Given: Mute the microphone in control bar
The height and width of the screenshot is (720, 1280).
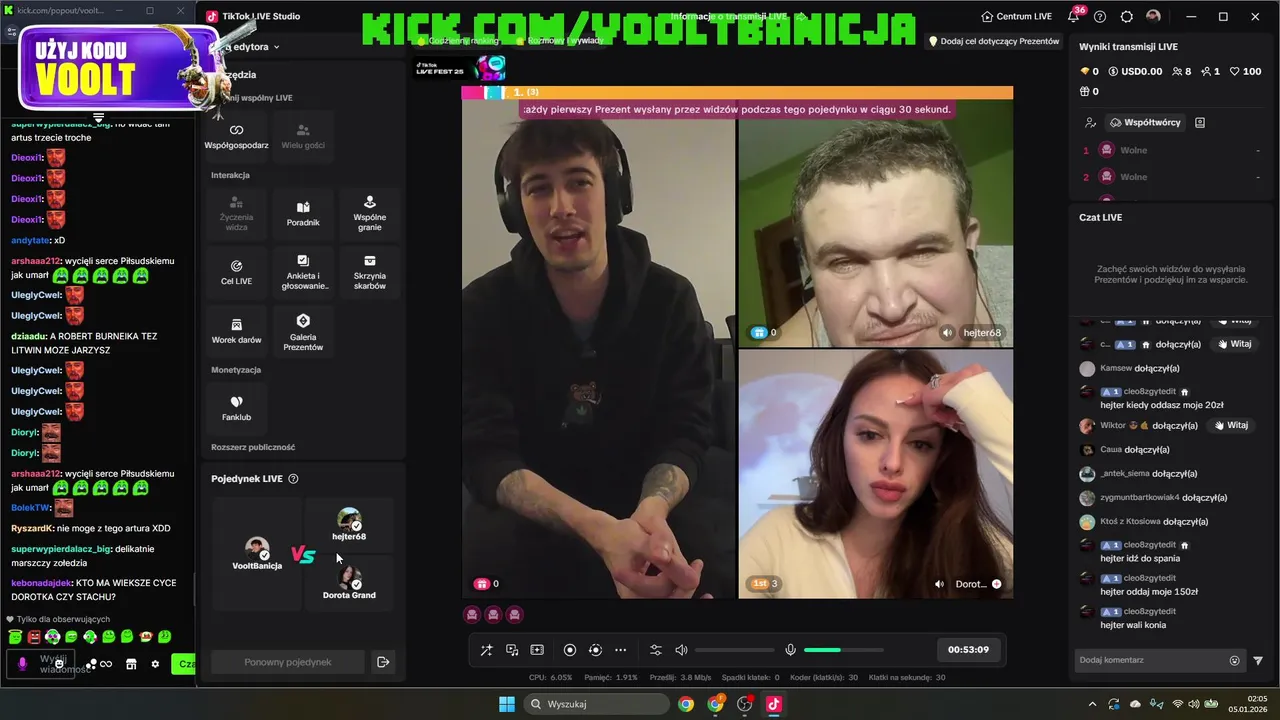Looking at the screenshot, I should [790, 650].
